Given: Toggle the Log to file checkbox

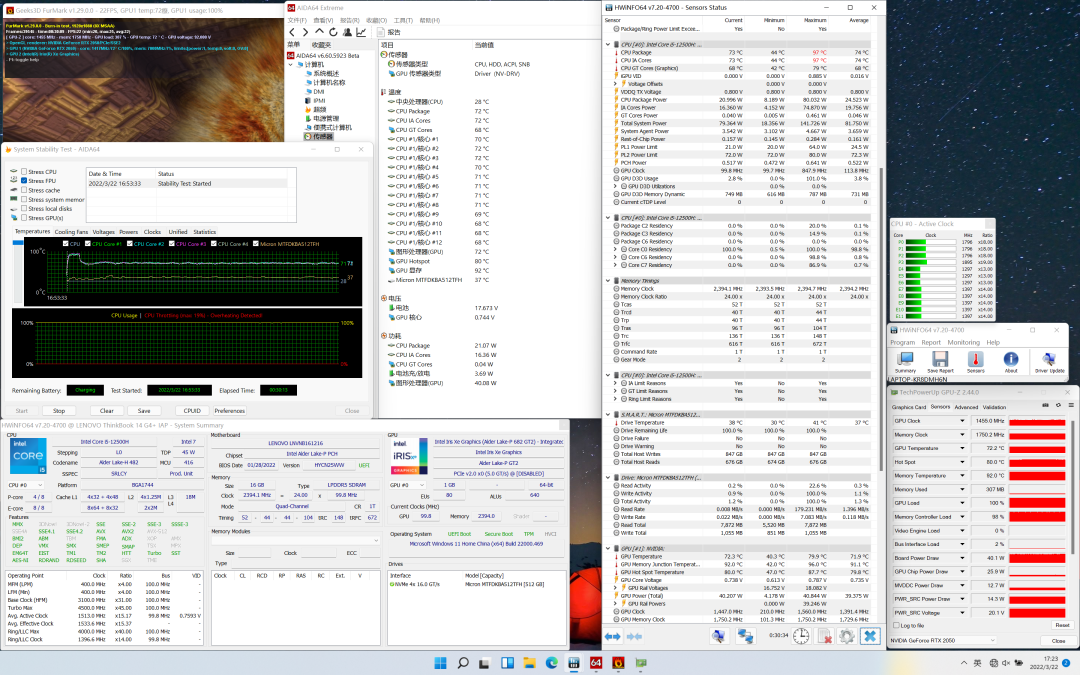Looking at the screenshot, I should 895,625.
